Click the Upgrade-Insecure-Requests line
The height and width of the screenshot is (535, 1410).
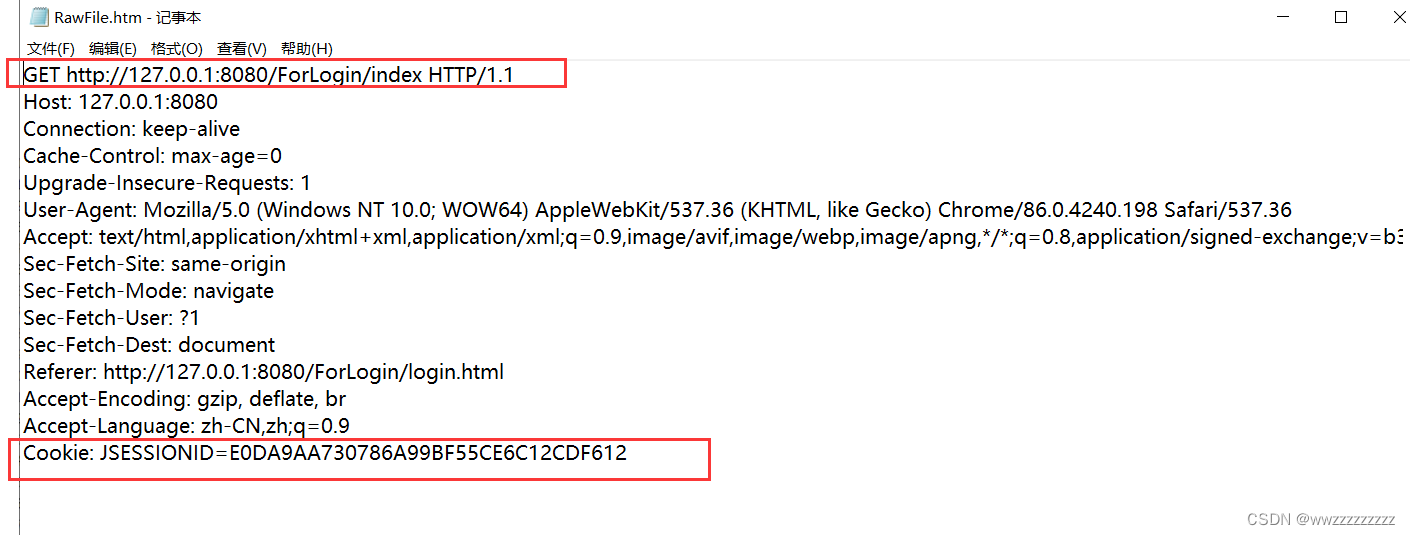click(x=167, y=183)
